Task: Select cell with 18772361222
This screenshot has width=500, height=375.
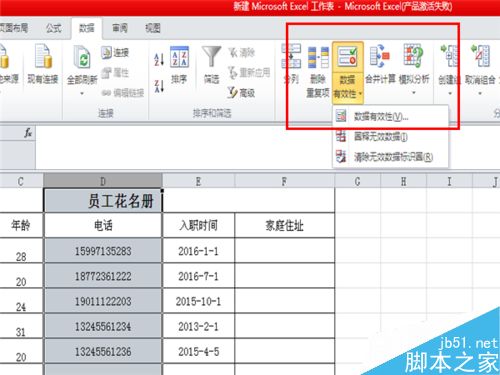Action: point(103,276)
